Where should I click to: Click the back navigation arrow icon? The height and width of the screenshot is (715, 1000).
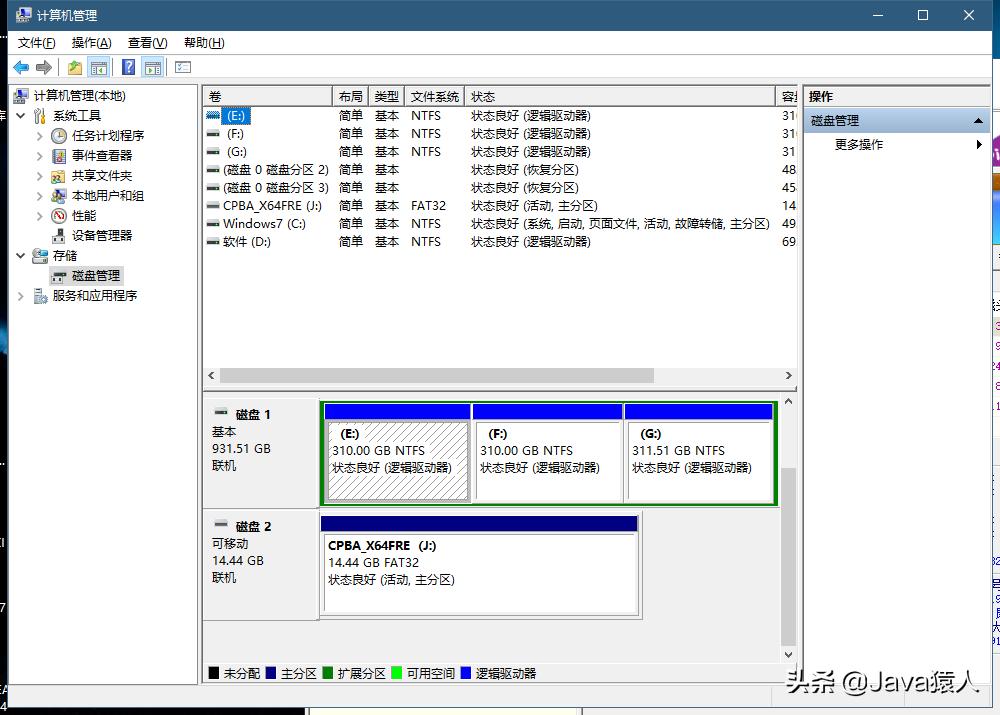[x=20, y=66]
